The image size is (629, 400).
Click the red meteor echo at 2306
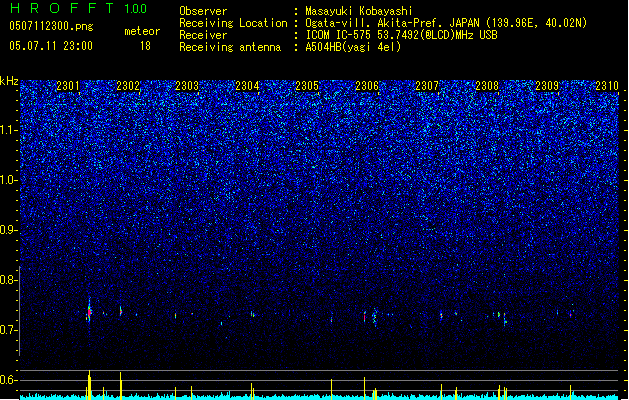click(x=365, y=317)
